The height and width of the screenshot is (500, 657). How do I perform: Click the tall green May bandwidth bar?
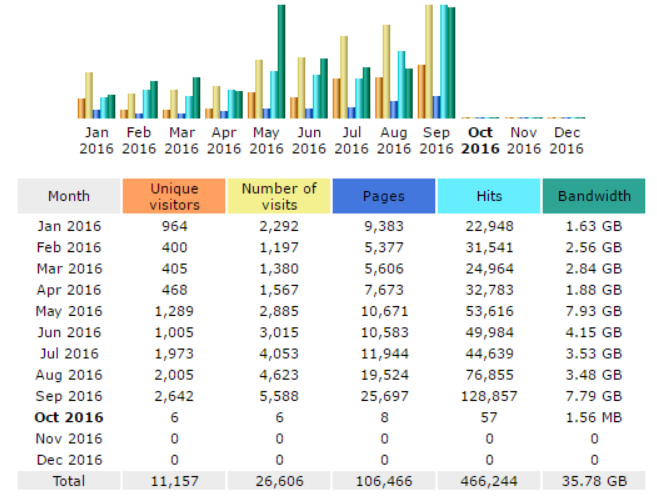281,62
